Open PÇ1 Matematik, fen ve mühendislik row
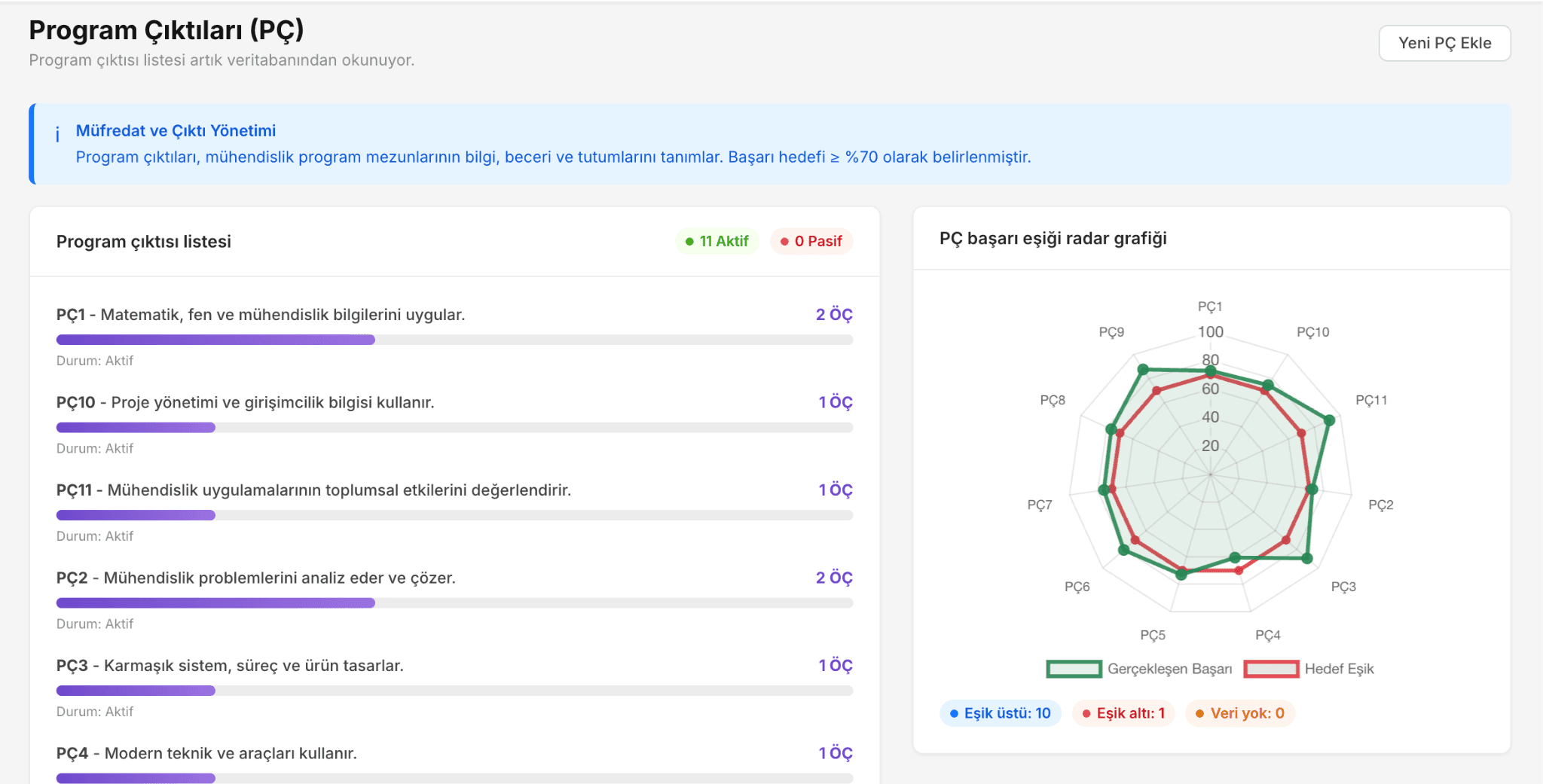The height and width of the screenshot is (784, 1543). 261,315
